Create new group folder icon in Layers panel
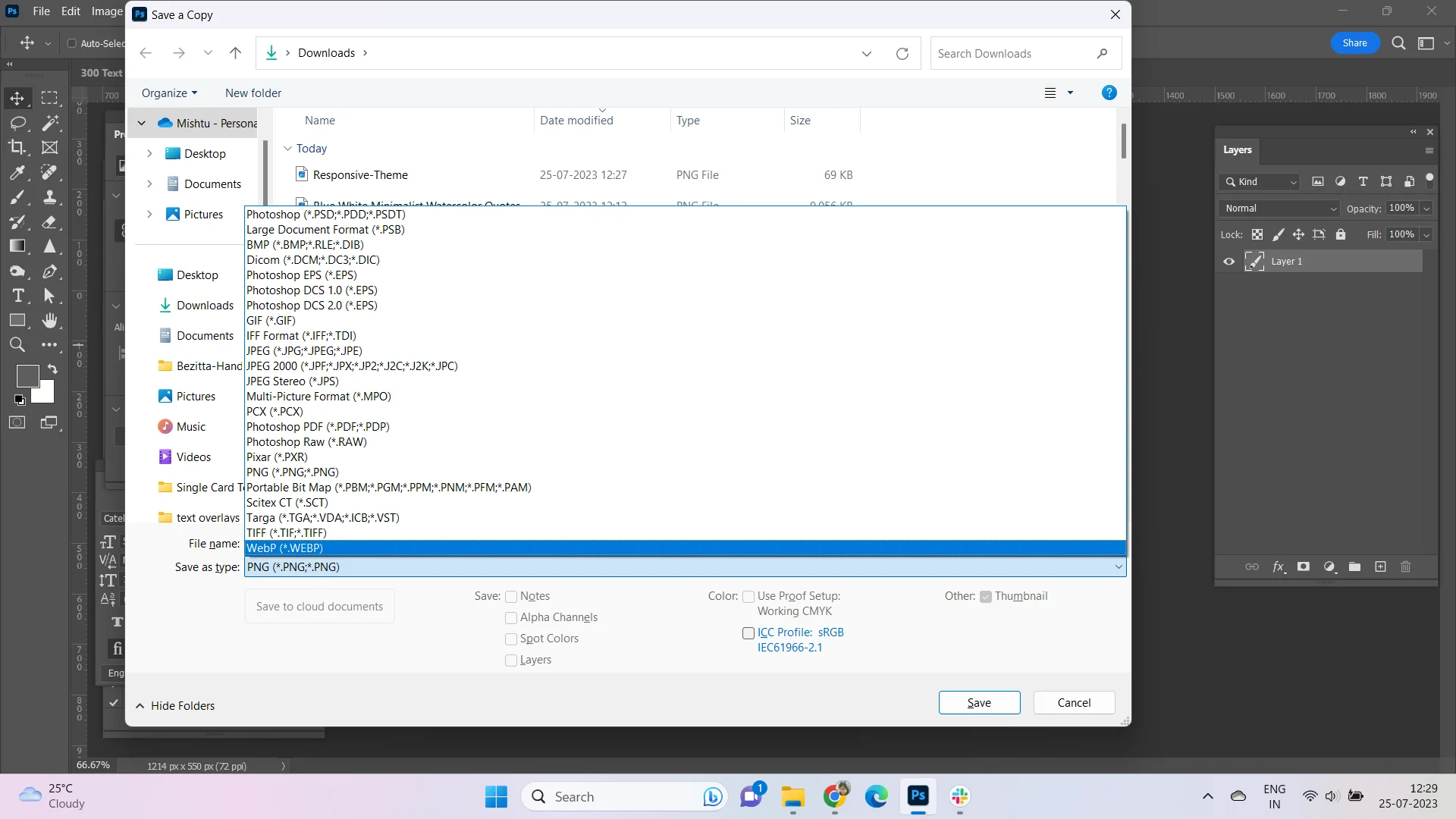 [1354, 566]
